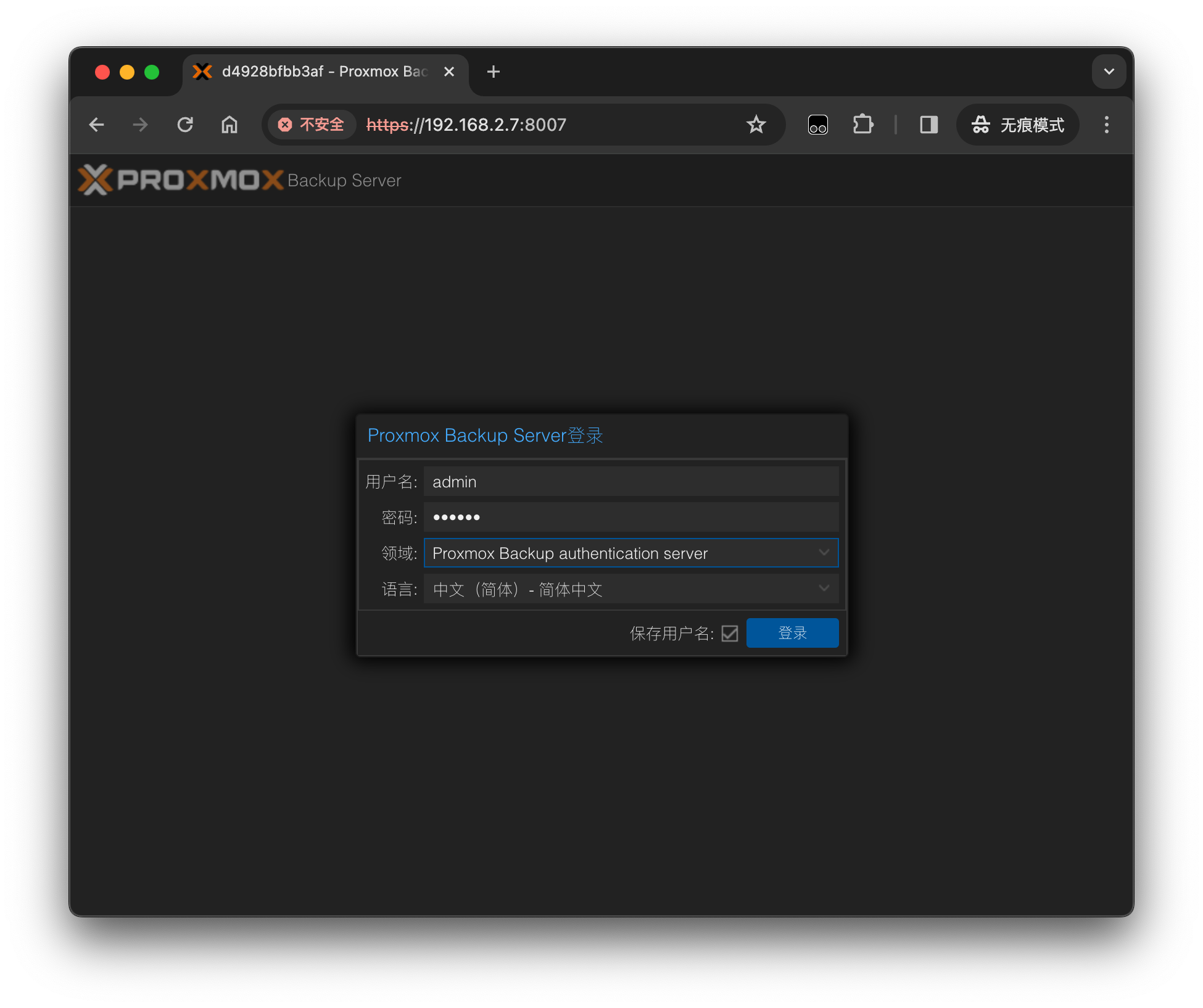
Task: Toggle the 保存用户名 checkbox
Action: point(730,633)
